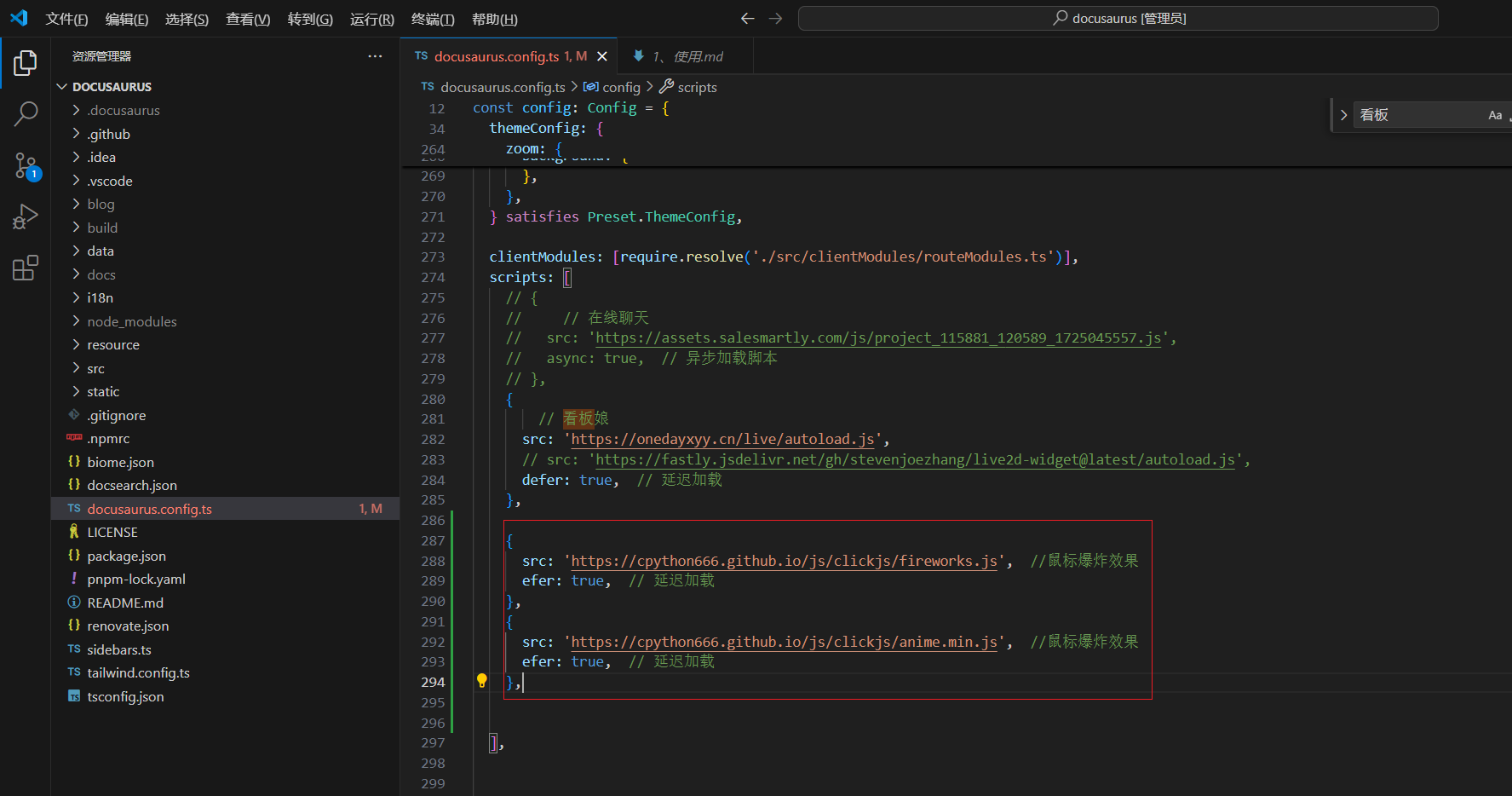The width and height of the screenshot is (1512, 796).
Task: Open the tsconfig.json file
Action: [x=125, y=696]
